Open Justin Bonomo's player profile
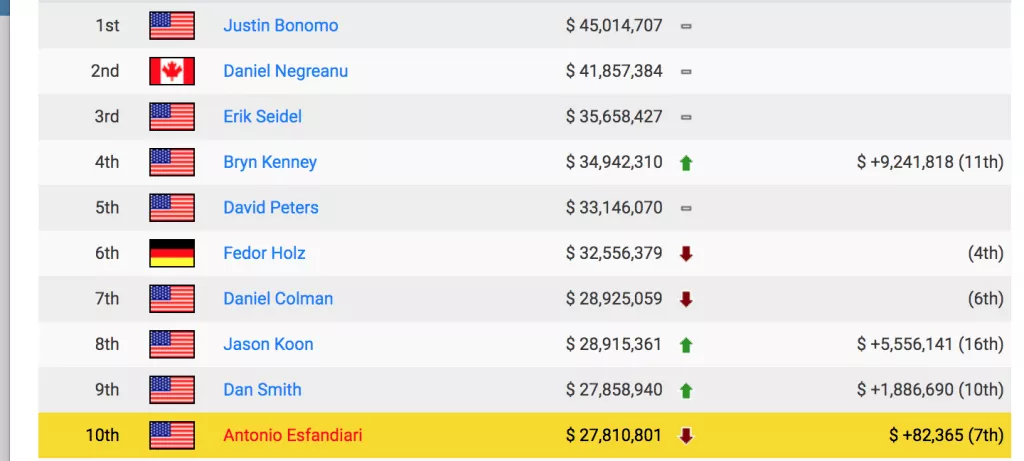This screenshot has width=1024, height=461. [280, 25]
